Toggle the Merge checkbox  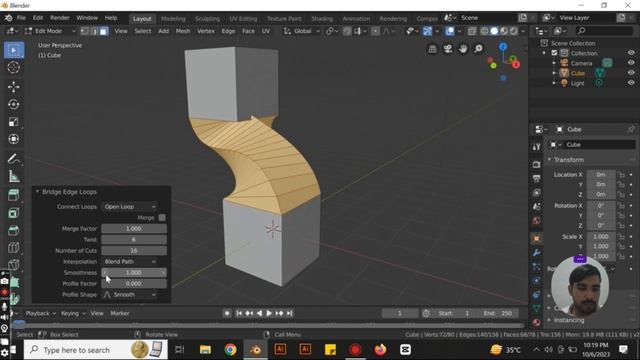pyautogui.click(x=162, y=218)
